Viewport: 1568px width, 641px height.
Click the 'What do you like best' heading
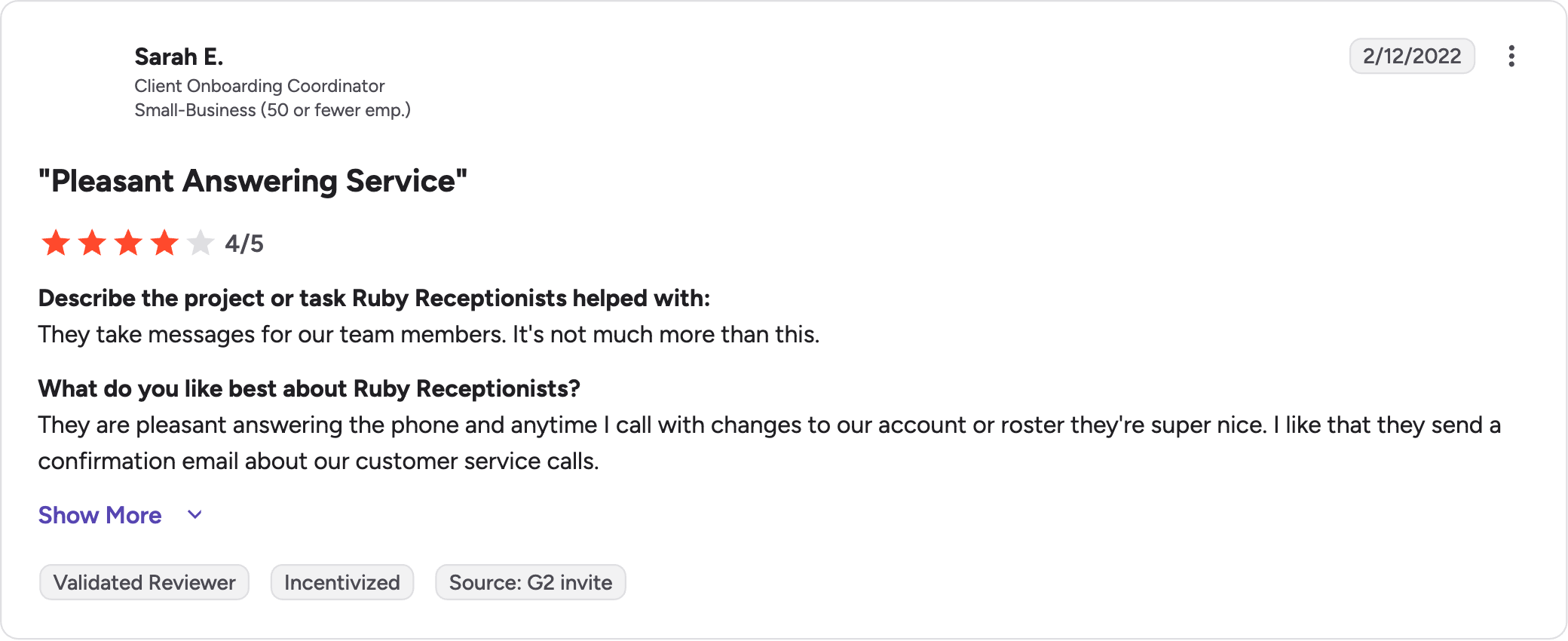coord(309,388)
